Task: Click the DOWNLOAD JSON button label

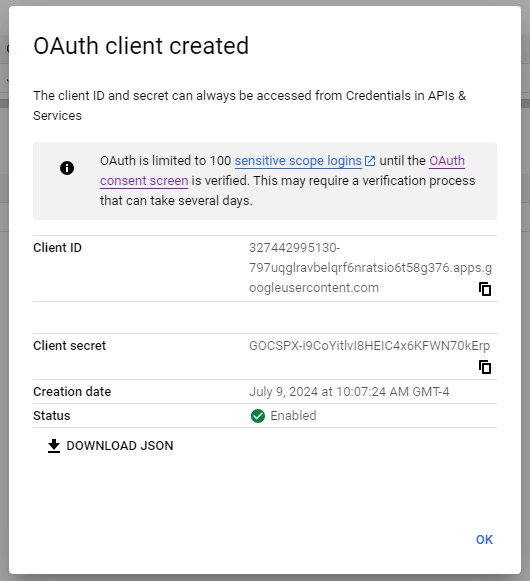Action: pos(120,446)
